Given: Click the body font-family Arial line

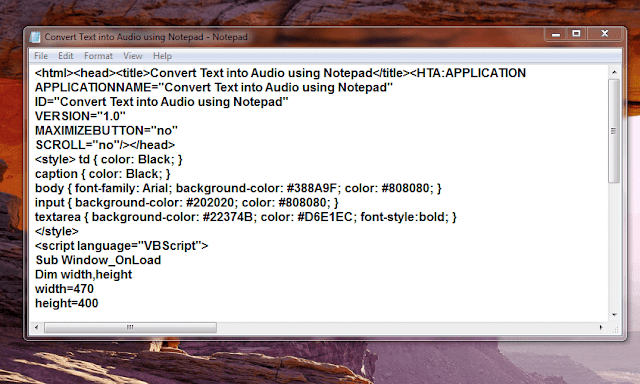Looking at the screenshot, I should click(x=238, y=188).
